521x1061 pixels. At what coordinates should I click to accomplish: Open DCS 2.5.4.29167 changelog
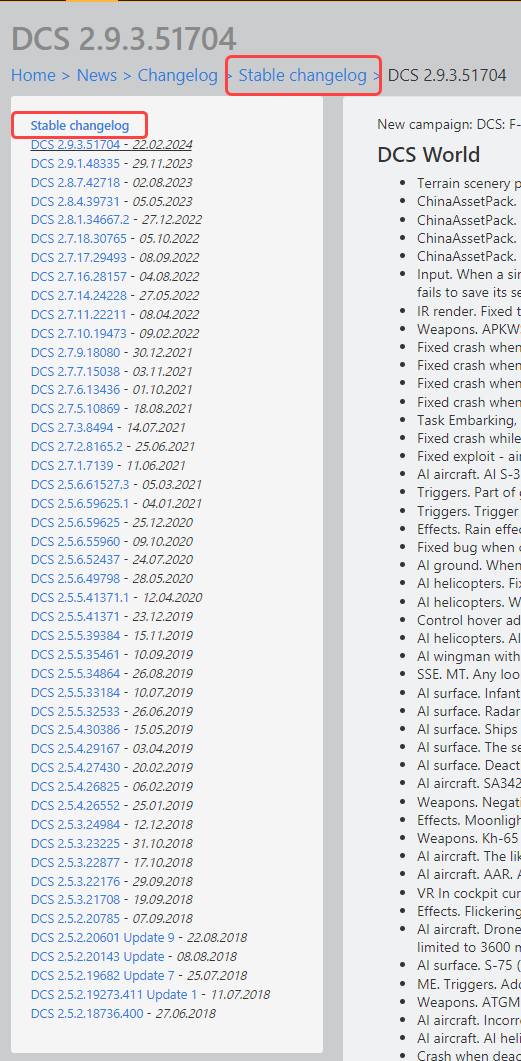click(x=75, y=749)
